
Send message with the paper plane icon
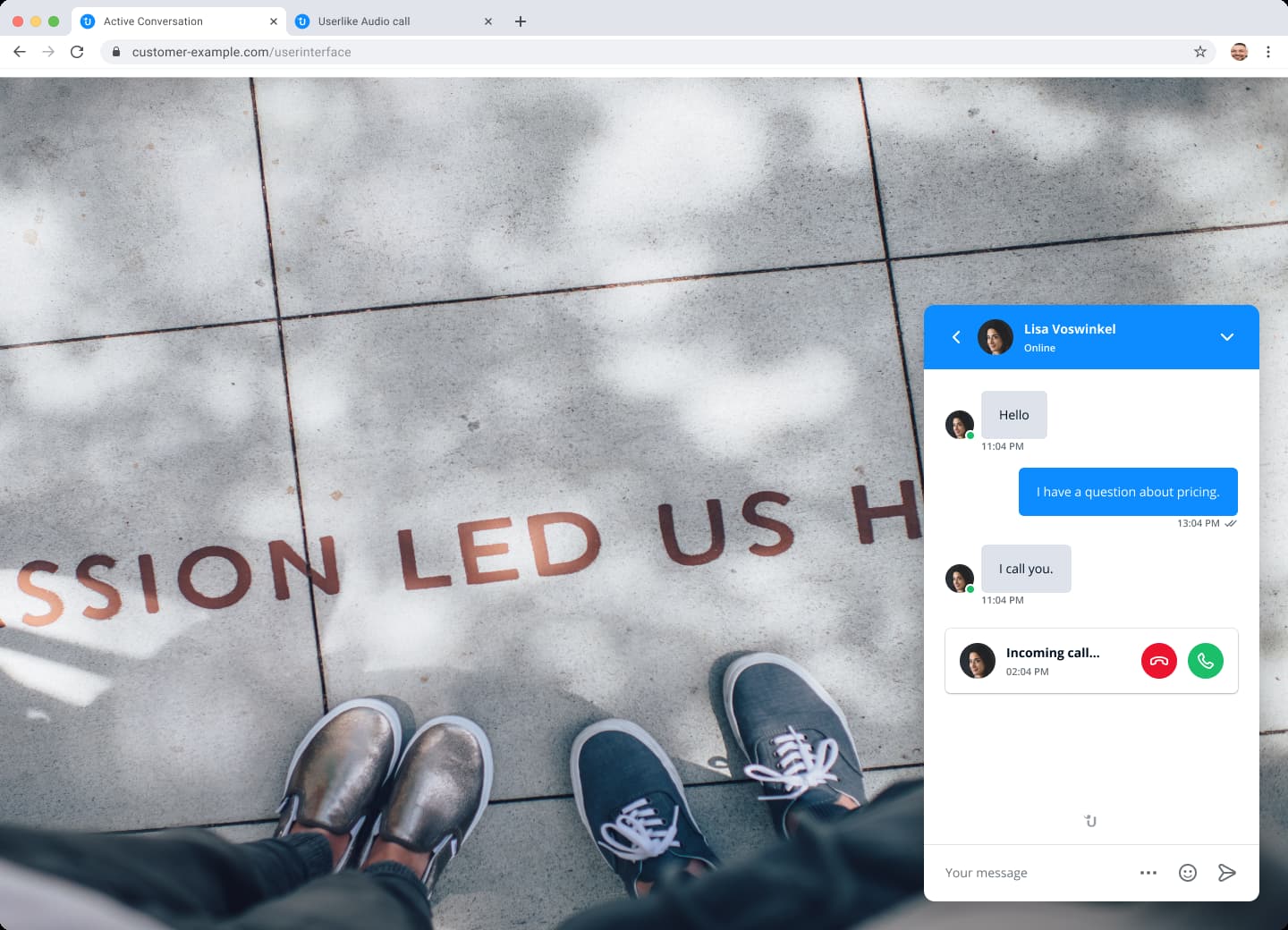[x=1226, y=873]
